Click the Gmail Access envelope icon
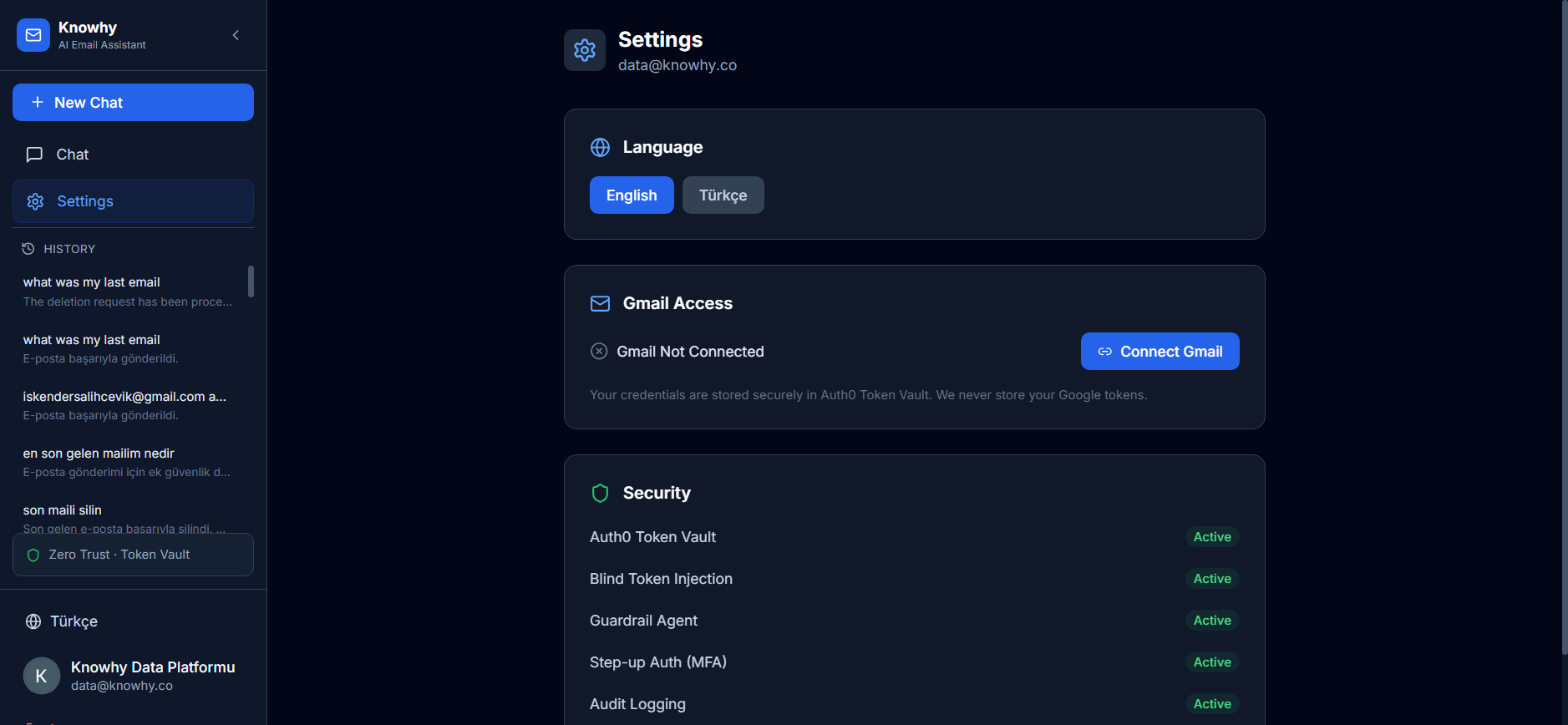Viewport: 1568px width, 725px height. [x=600, y=303]
